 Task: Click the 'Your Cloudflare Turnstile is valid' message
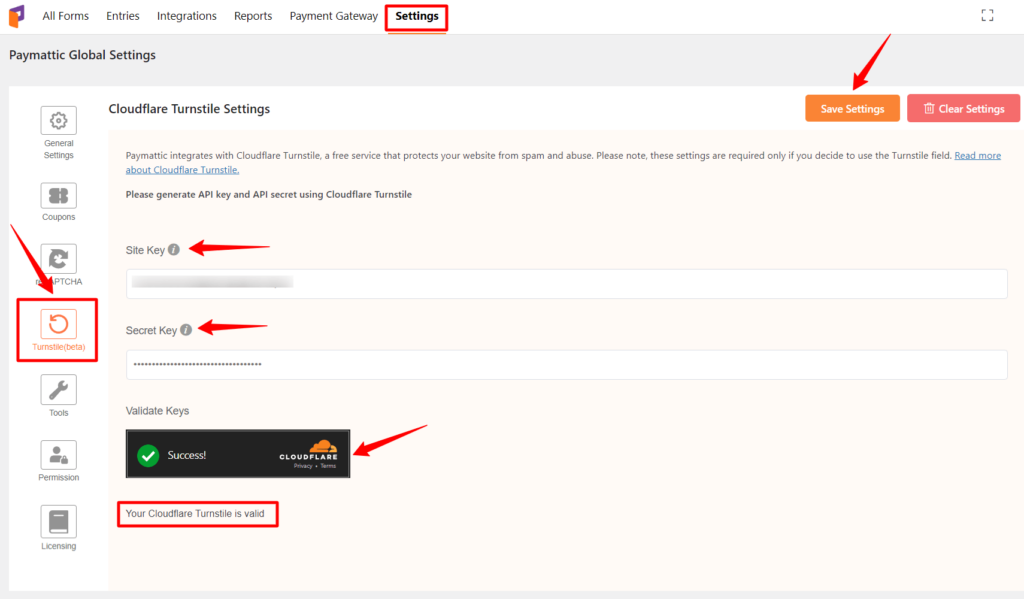(x=195, y=513)
